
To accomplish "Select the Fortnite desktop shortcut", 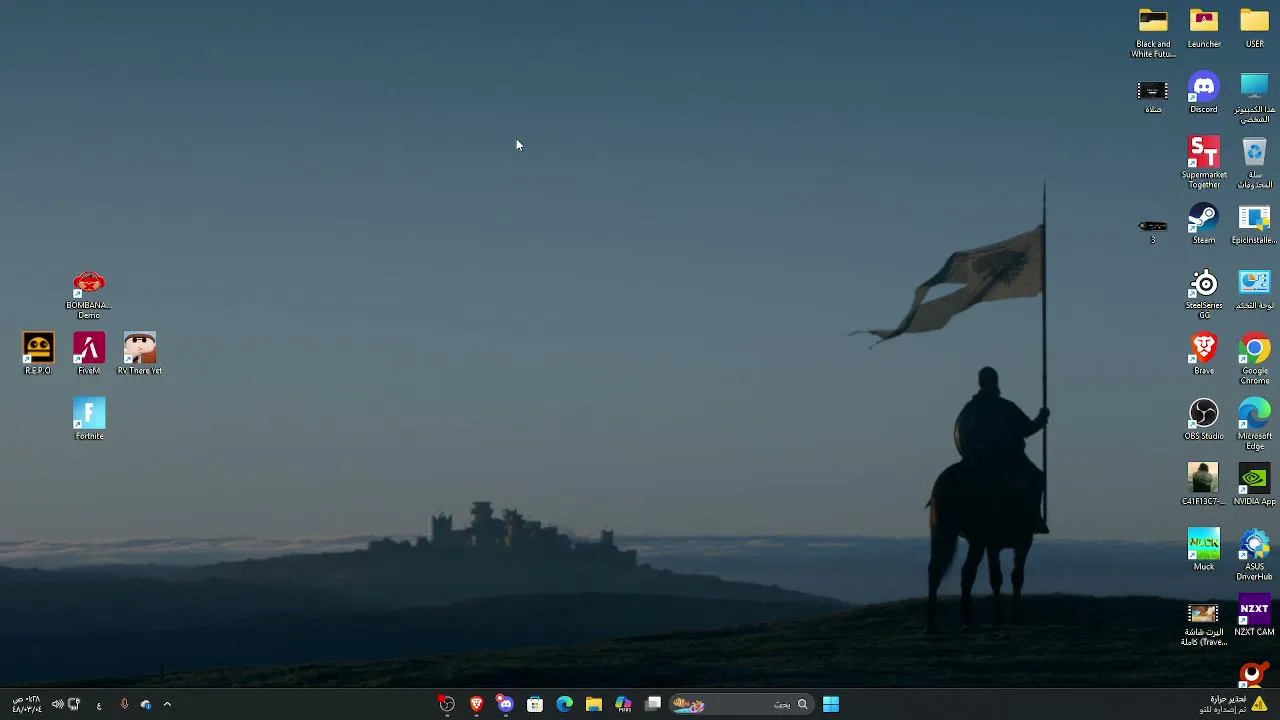I will click(89, 420).
